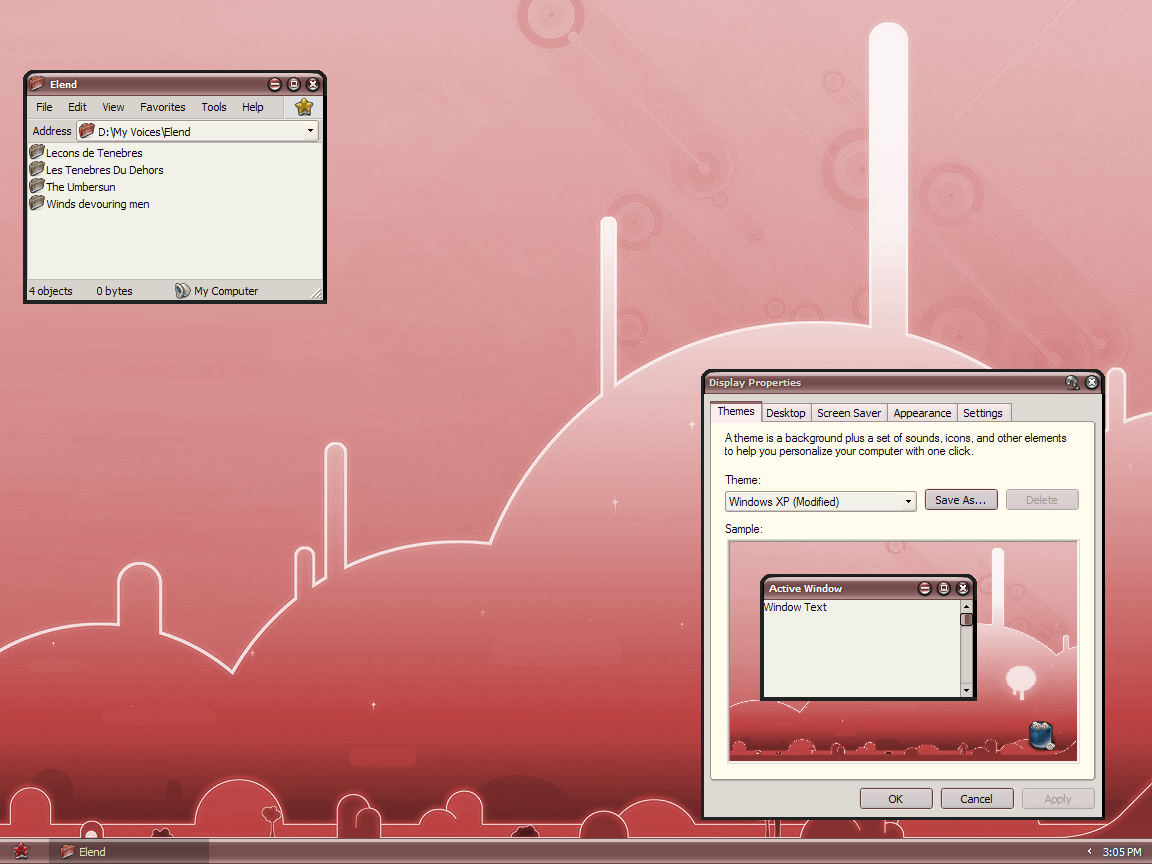The height and width of the screenshot is (864, 1152).
Task: Click the Delete button
Action: coord(1041,500)
